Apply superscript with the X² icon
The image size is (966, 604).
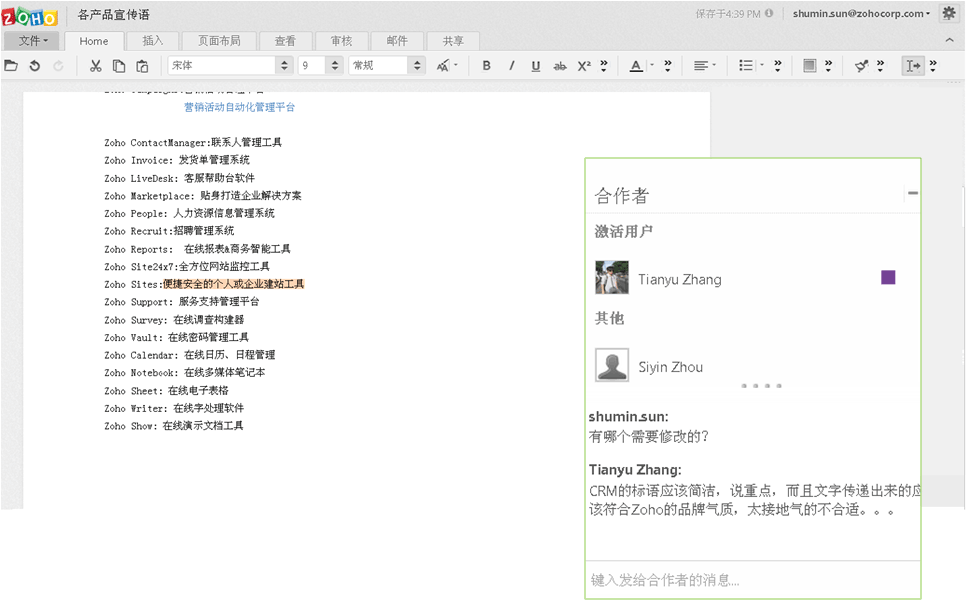pyautogui.click(x=584, y=66)
